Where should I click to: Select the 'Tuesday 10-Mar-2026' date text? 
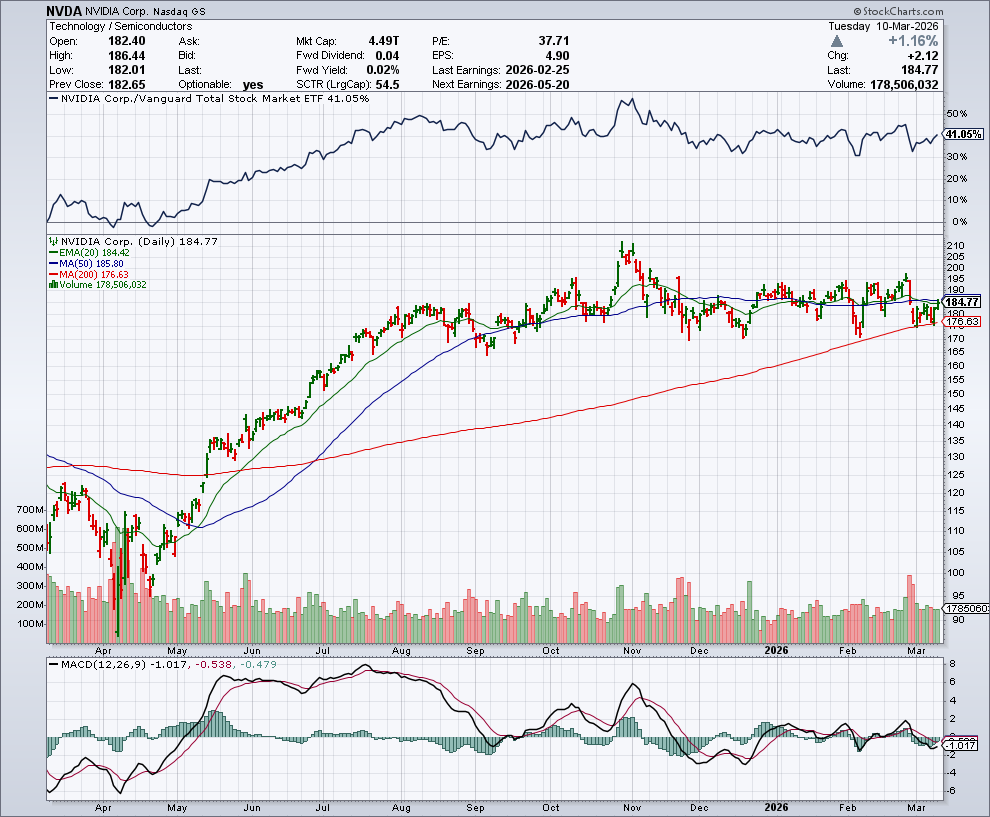(883, 27)
